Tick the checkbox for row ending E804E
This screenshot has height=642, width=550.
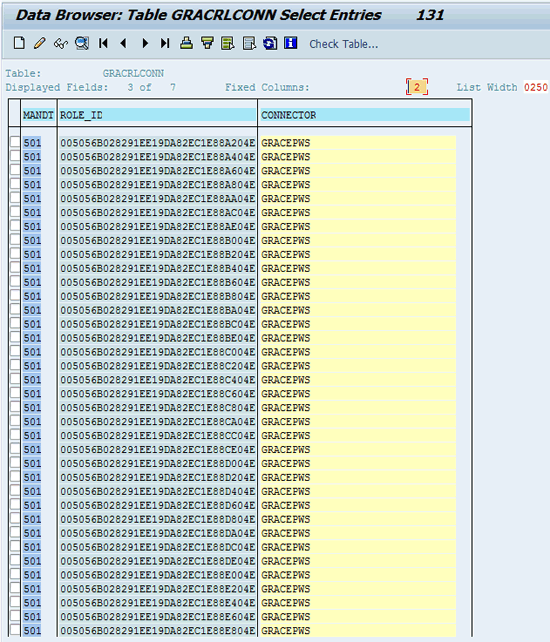[x=15, y=629]
